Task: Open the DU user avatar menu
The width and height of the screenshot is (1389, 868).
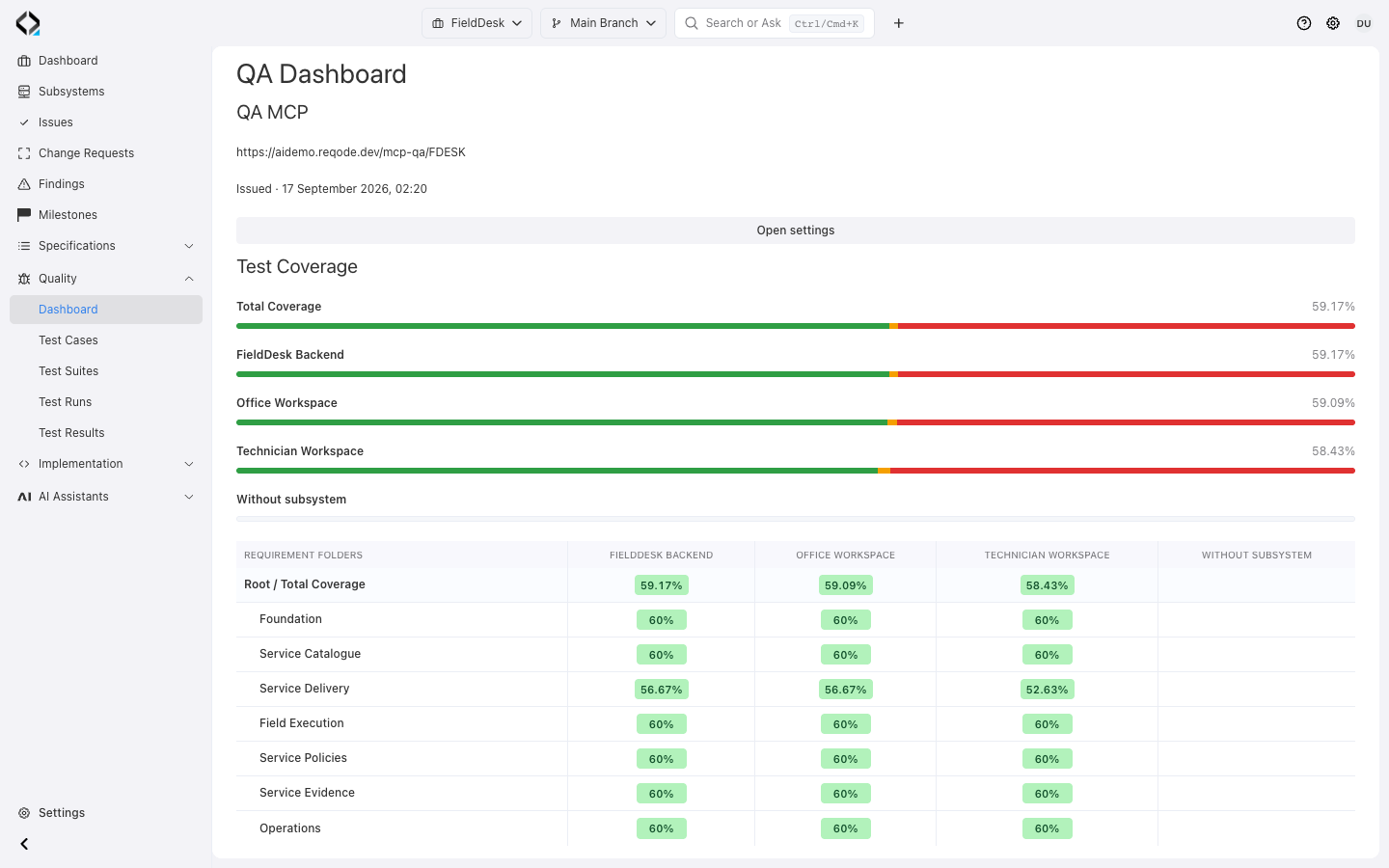Action: [x=1364, y=23]
